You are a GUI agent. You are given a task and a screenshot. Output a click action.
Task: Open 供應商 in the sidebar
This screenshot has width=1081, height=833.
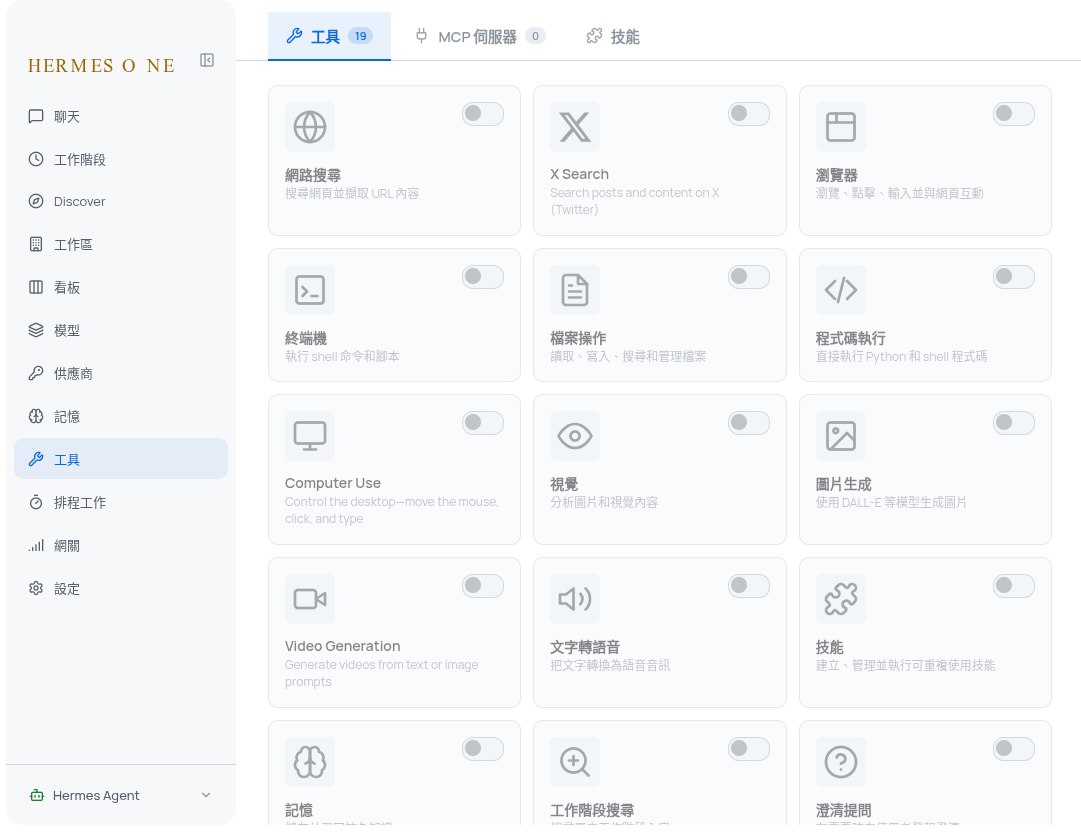click(121, 373)
